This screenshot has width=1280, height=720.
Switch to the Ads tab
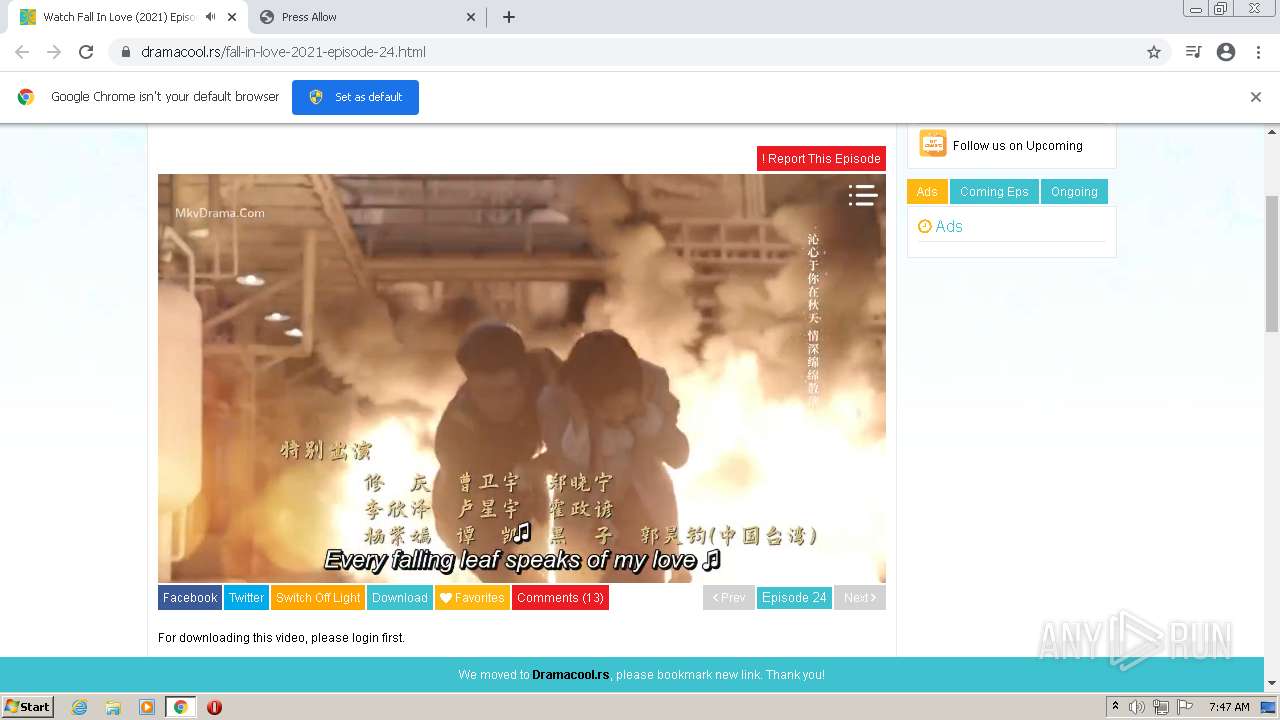pos(927,192)
